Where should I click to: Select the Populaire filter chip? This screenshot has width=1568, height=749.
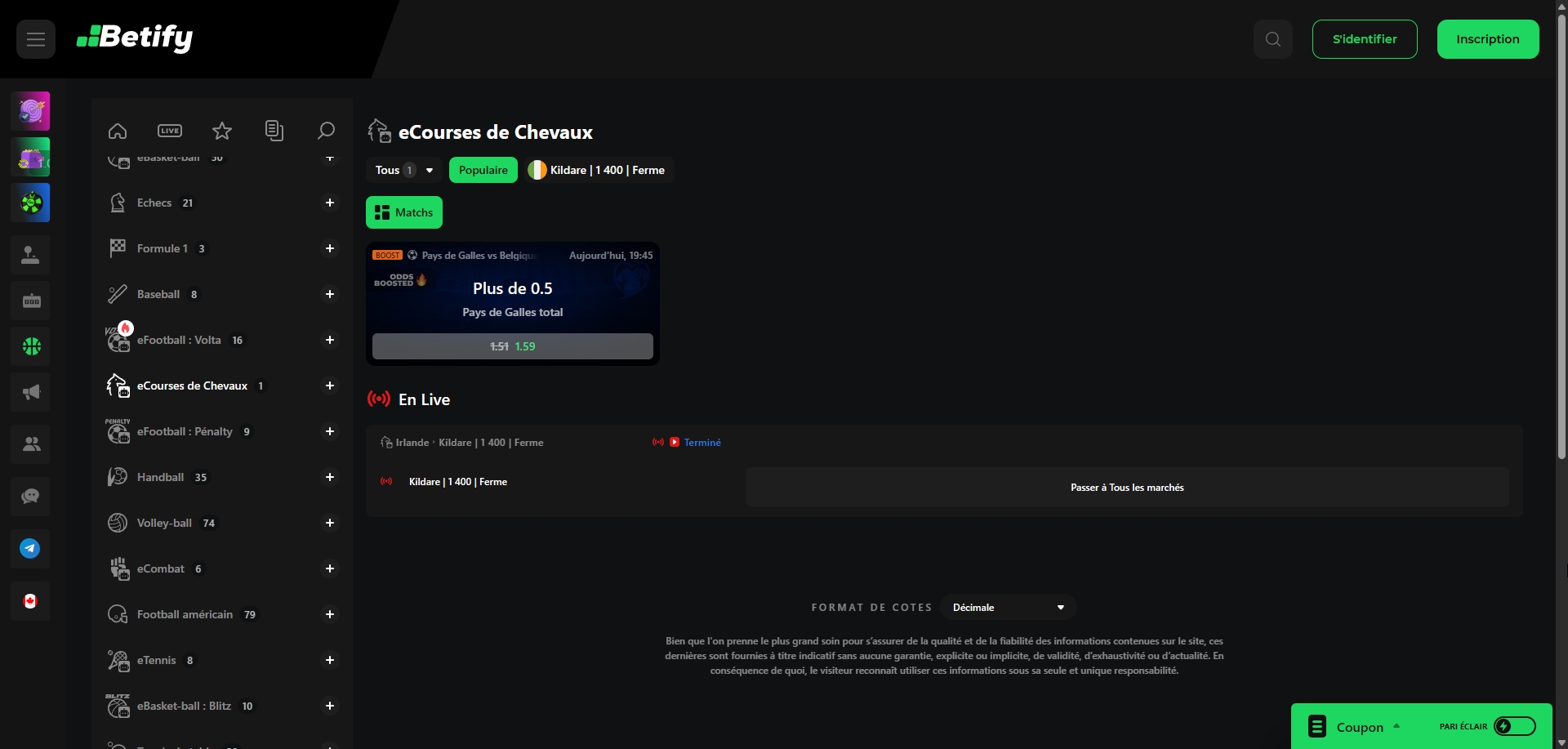483,170
